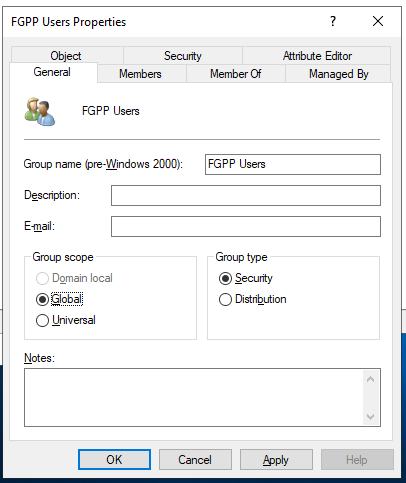Click the question mark help icon
Image resolution: width=406 pixels, height=483 pixels.
click(333, 21)
